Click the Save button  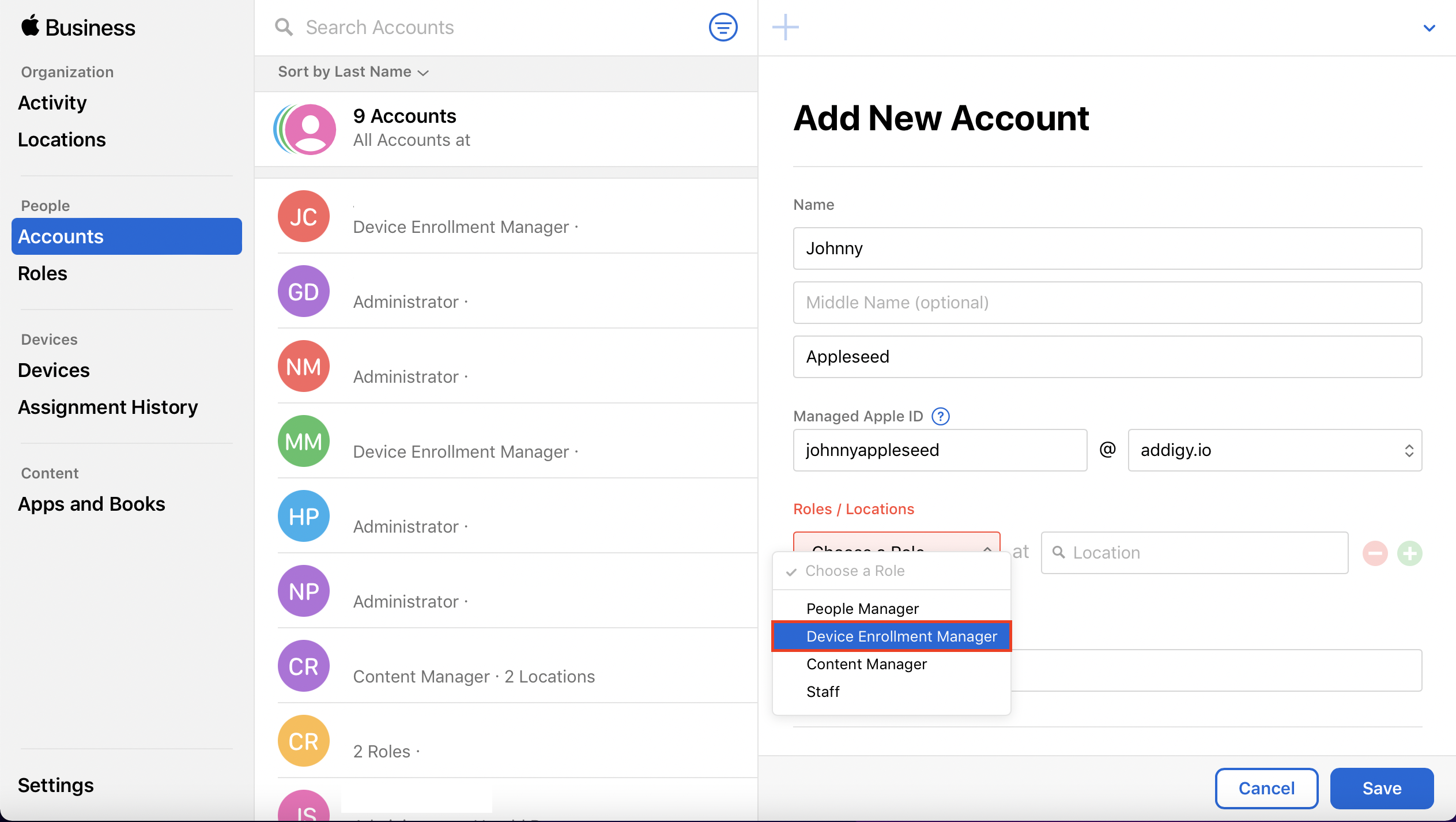pos(1382,788)
